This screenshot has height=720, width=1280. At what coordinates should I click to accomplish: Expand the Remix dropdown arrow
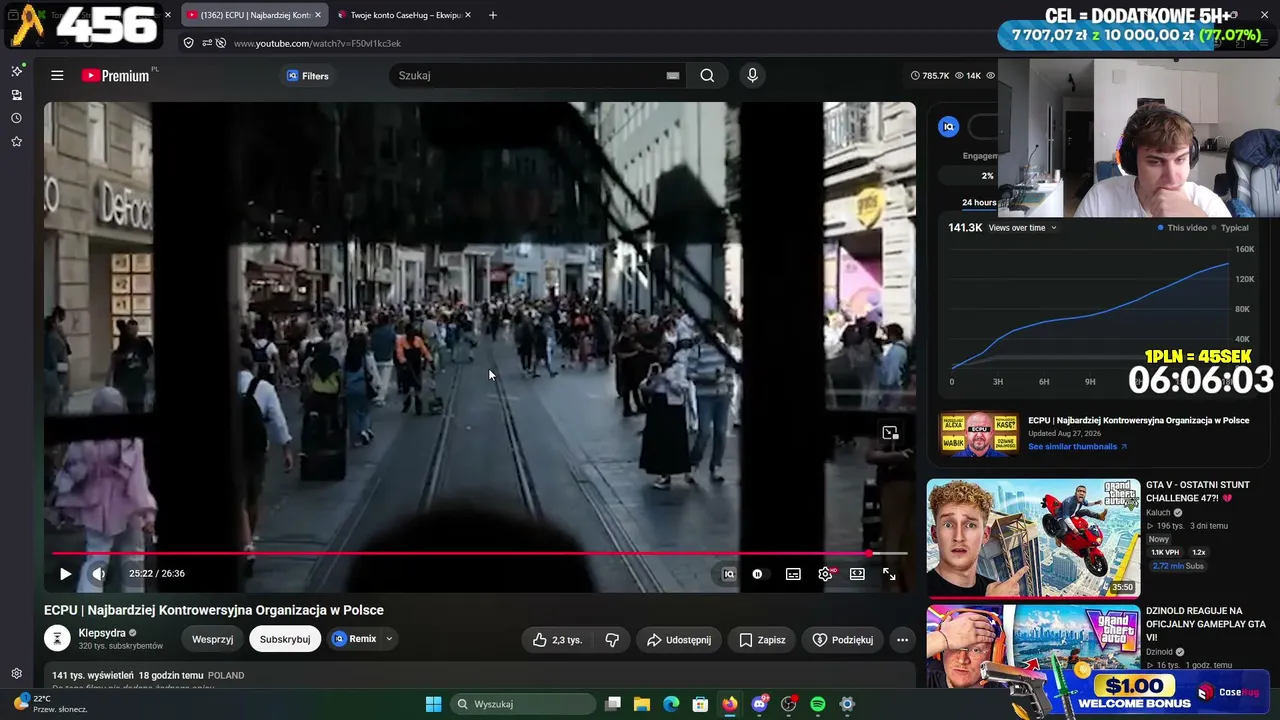point(389,639)
